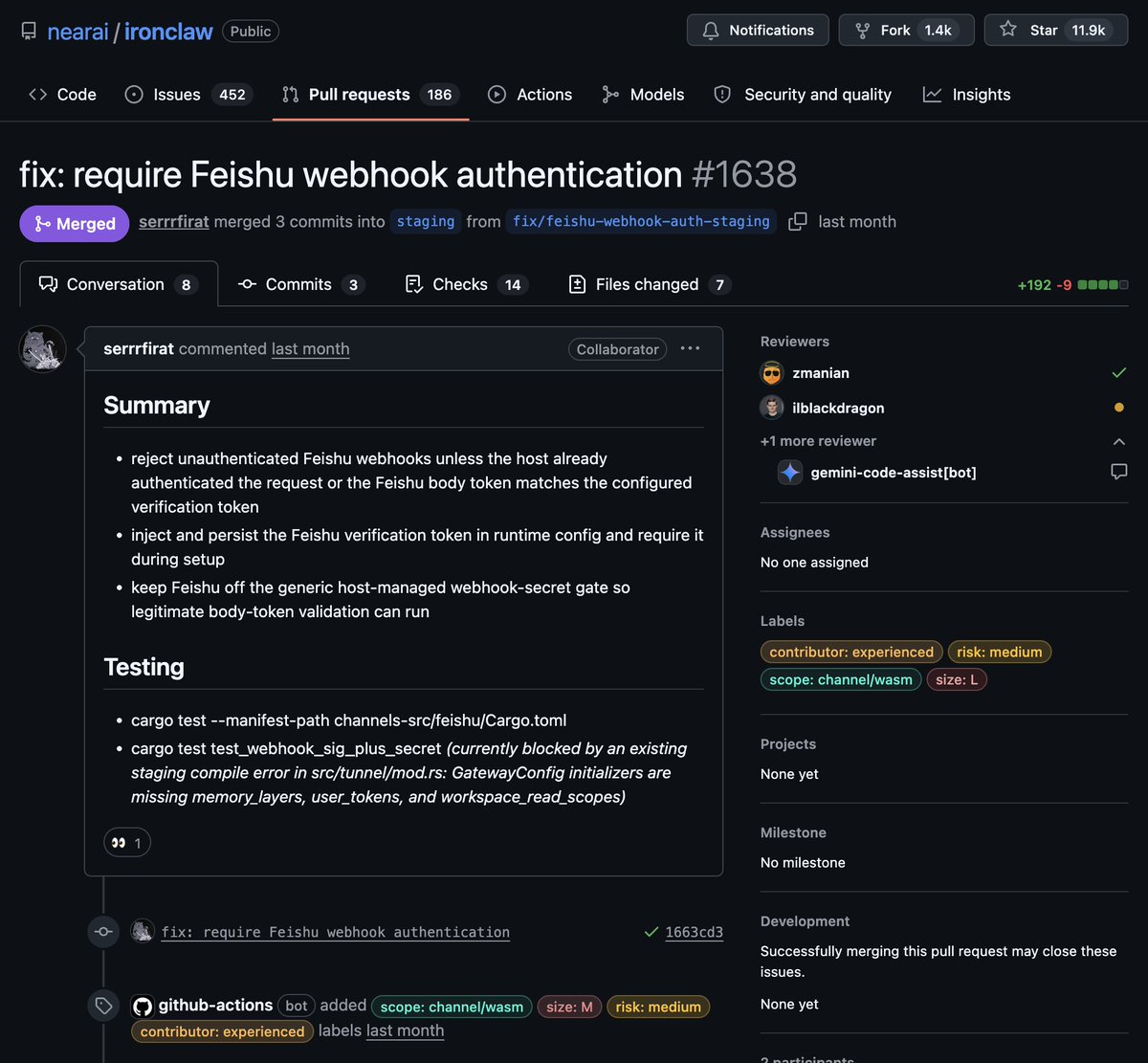Fork the repository
This screenshot has width=1148, height=1063.
click(906, 30)
